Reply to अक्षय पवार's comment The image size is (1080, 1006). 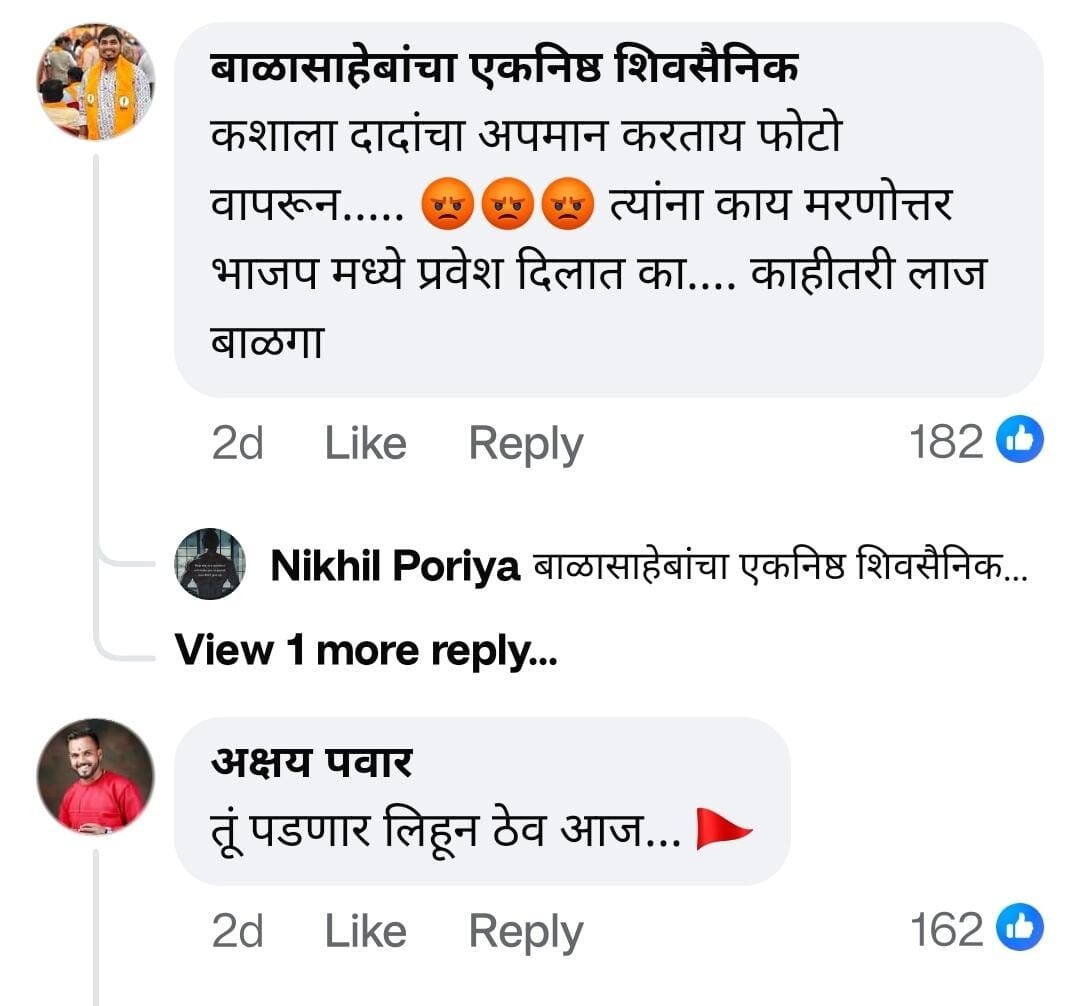tap(525, 930)
